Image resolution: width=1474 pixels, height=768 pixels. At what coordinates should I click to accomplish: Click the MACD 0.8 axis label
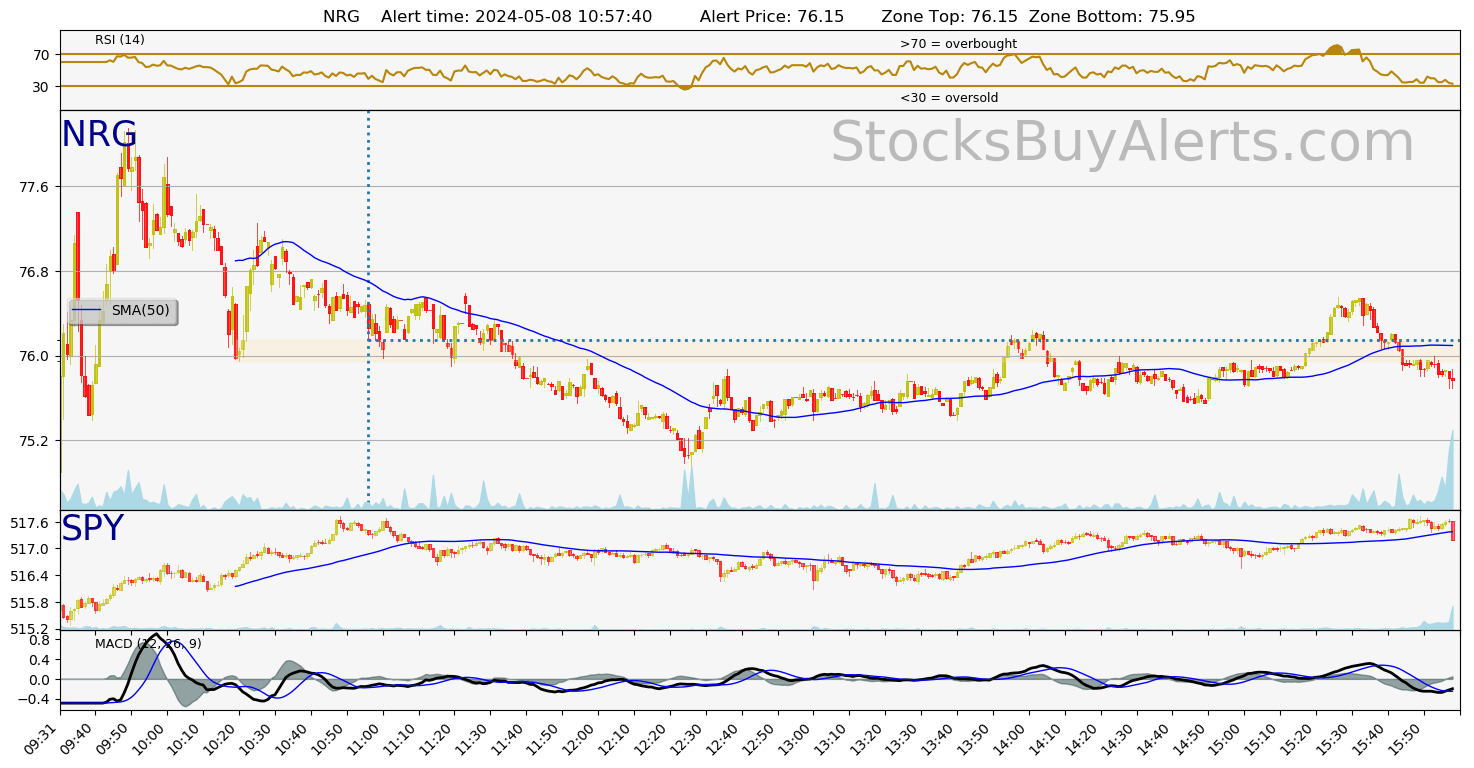point(38,640)
